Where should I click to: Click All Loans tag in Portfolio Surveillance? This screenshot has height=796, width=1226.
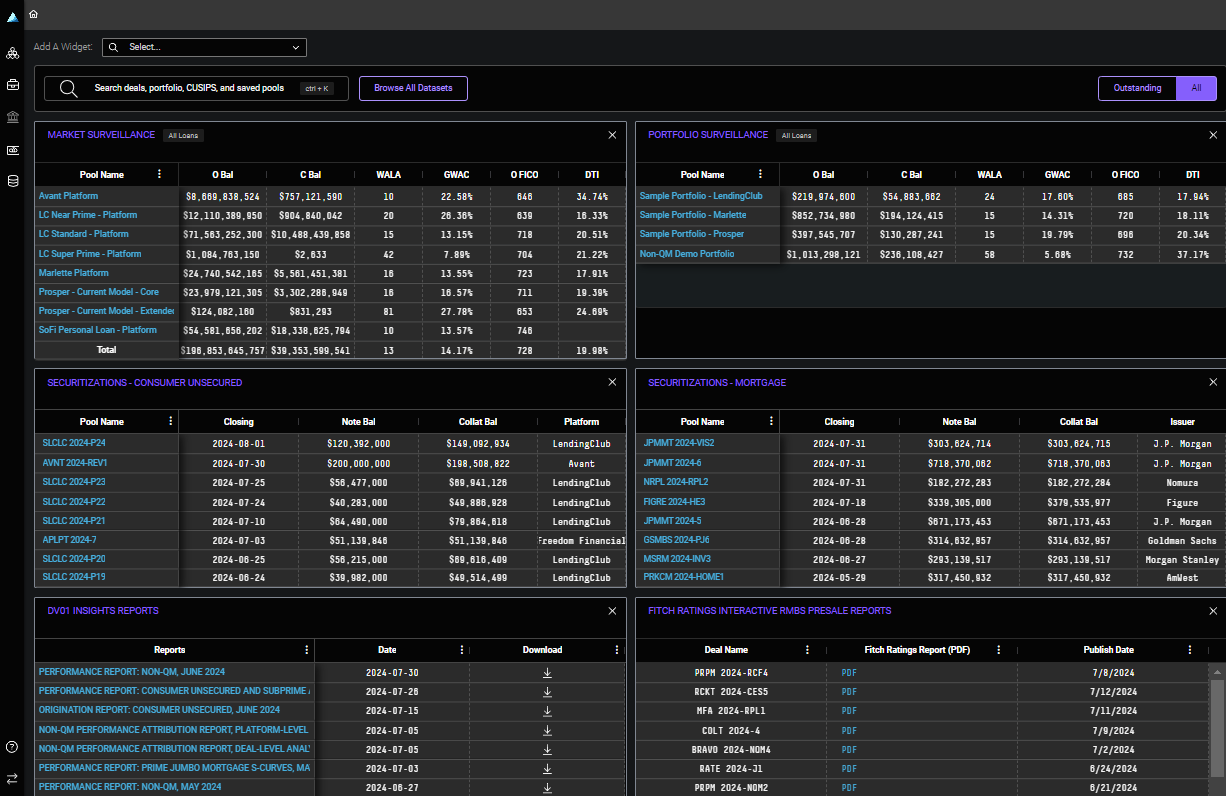coord(797,135)
